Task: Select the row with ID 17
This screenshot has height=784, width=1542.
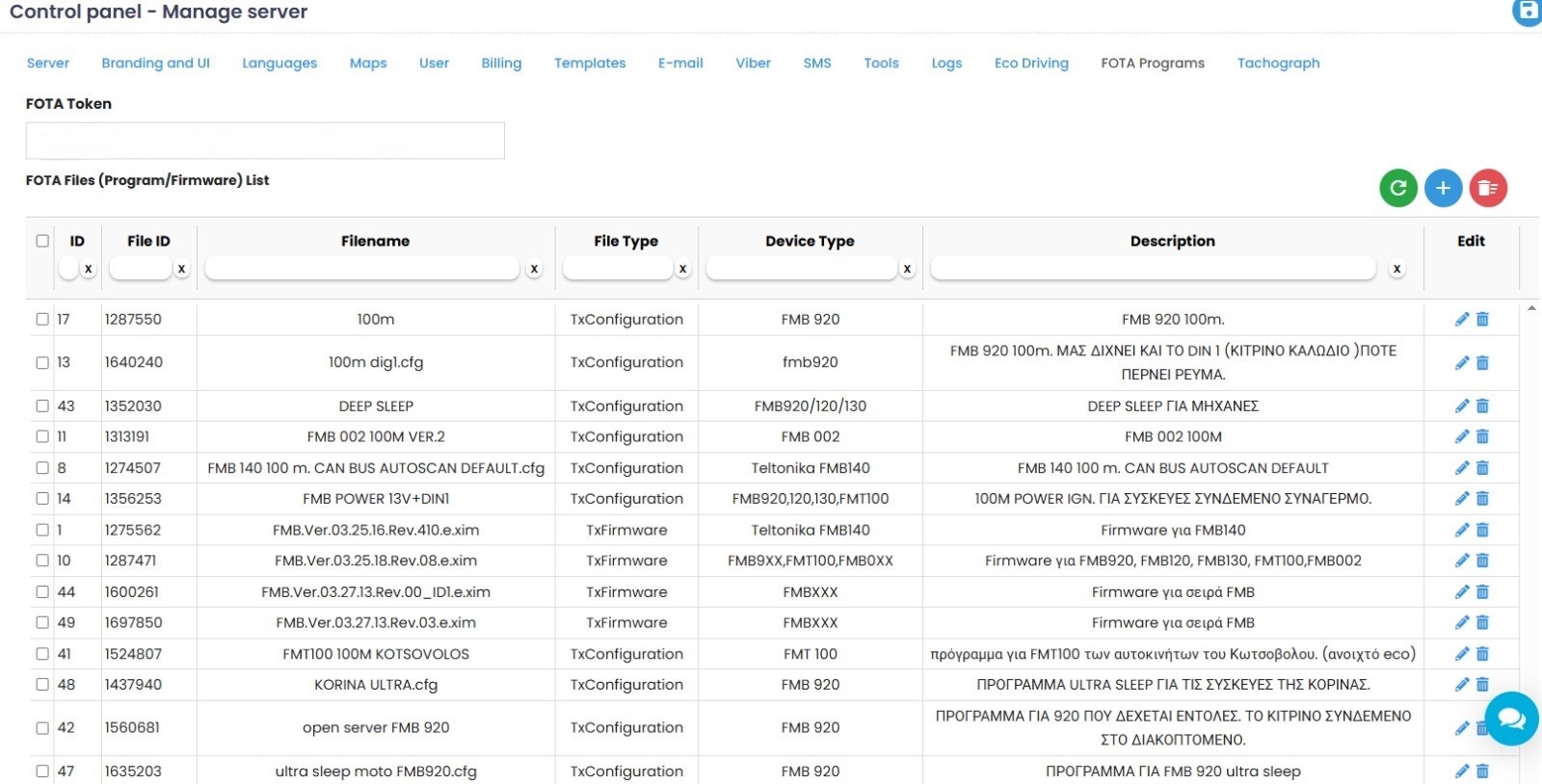Action: pos(42,319)
